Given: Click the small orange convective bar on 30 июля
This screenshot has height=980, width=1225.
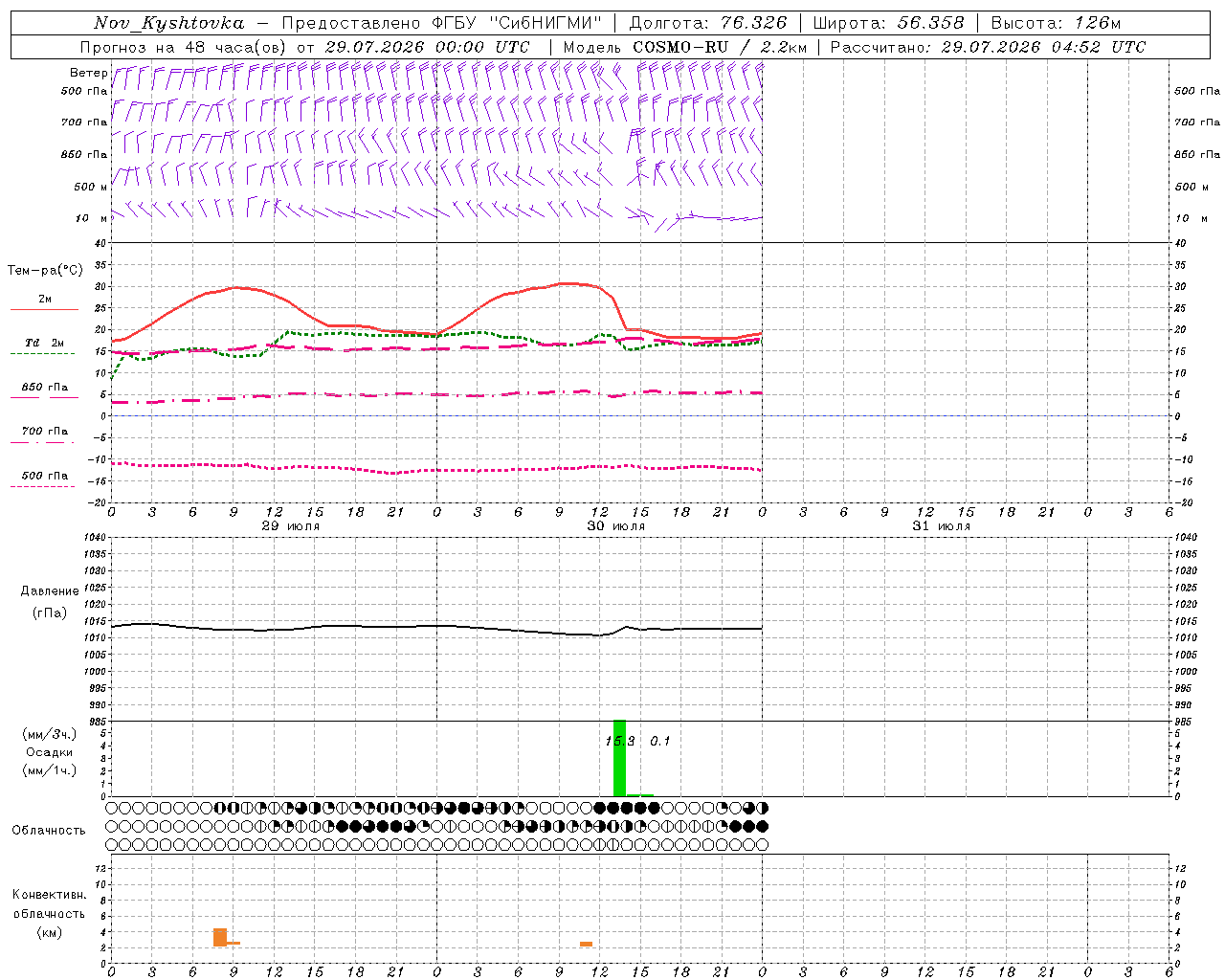Looking at the screenshot, I should (x=586, y=945).
